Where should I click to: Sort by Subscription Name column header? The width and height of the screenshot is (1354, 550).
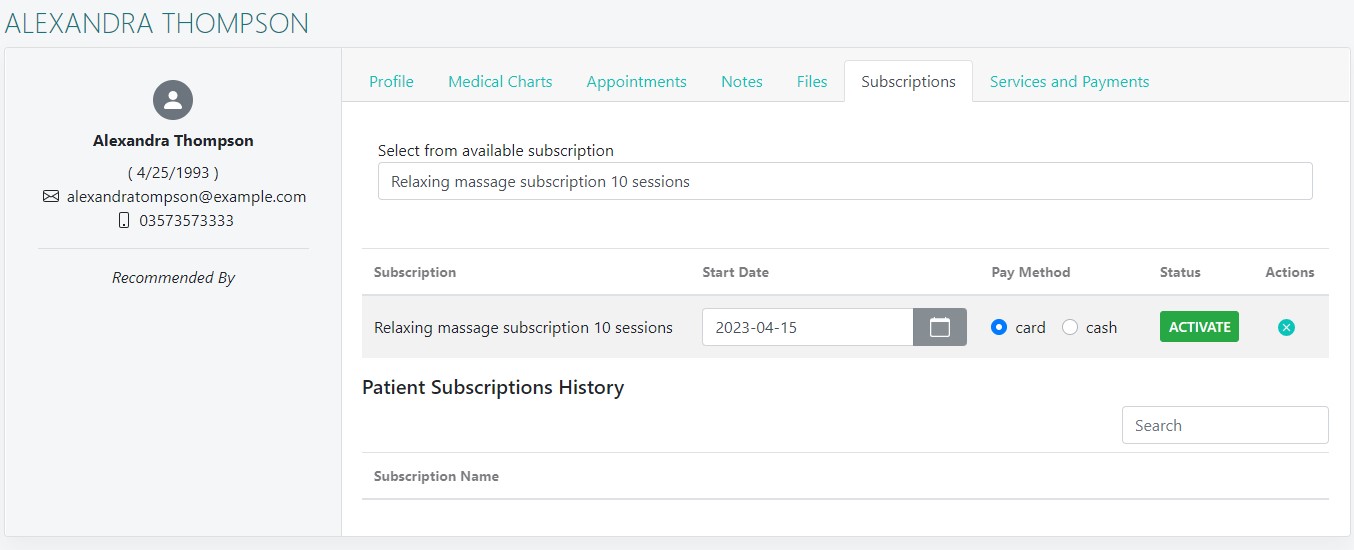point(436,476)
